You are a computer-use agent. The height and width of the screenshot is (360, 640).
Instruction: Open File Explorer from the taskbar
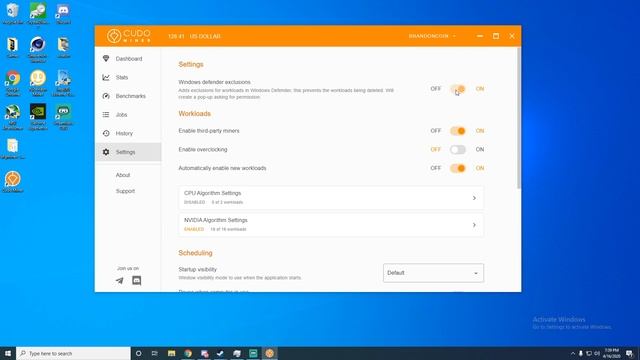(x=171, y=353)
